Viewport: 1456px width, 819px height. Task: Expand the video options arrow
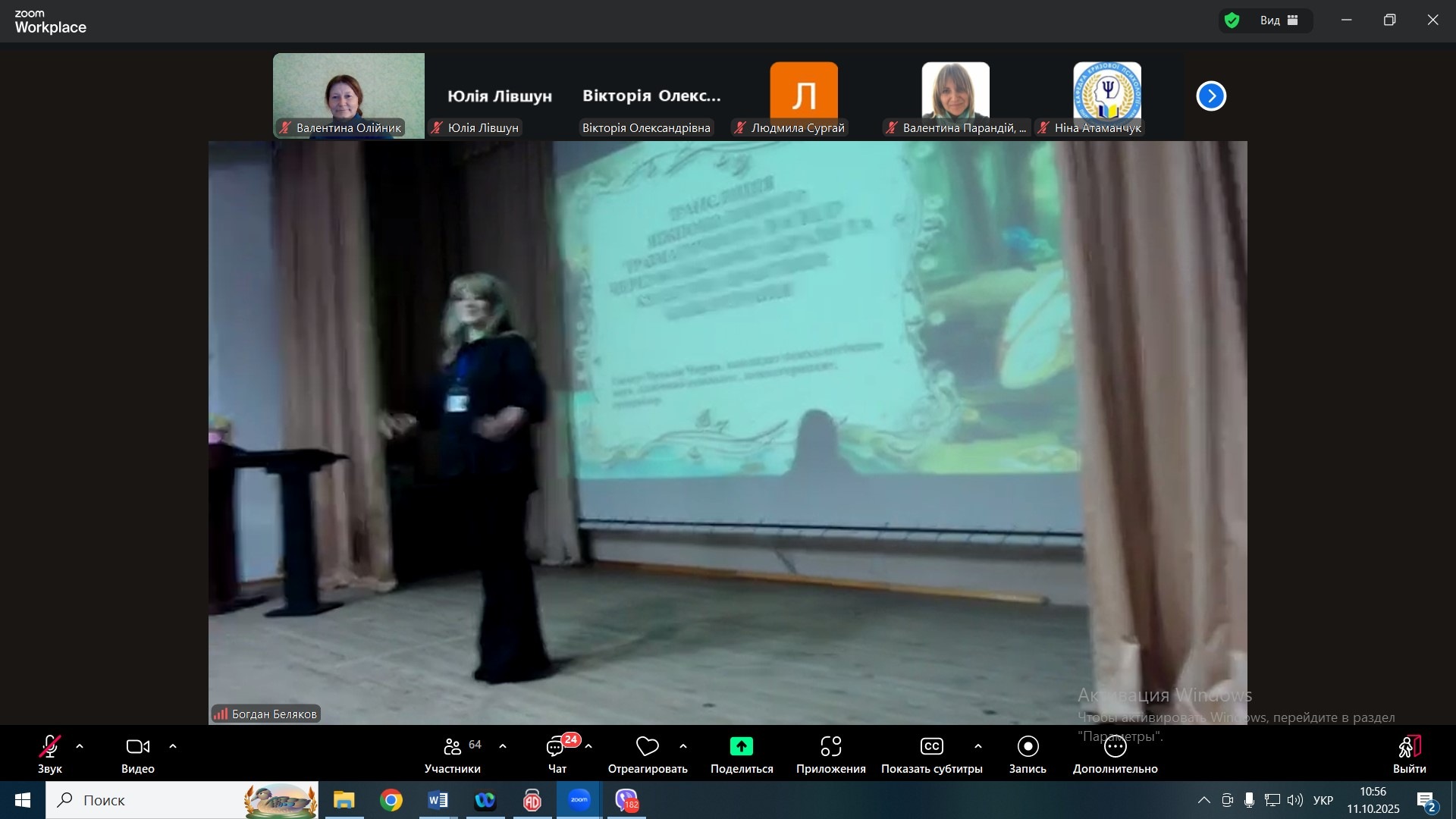point(173,747)
